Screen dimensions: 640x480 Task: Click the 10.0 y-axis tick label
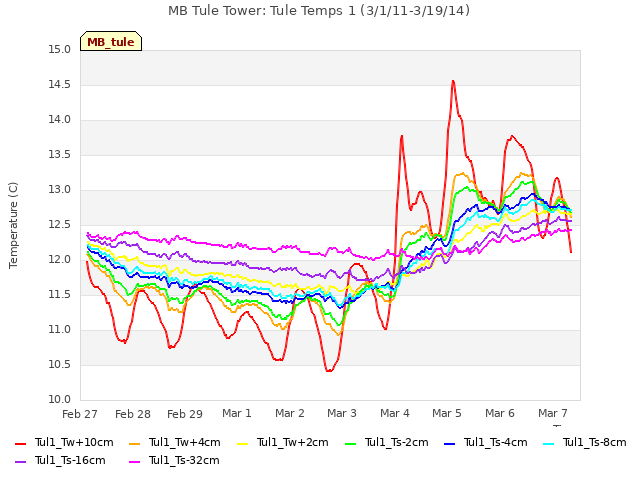click(60, 400)
